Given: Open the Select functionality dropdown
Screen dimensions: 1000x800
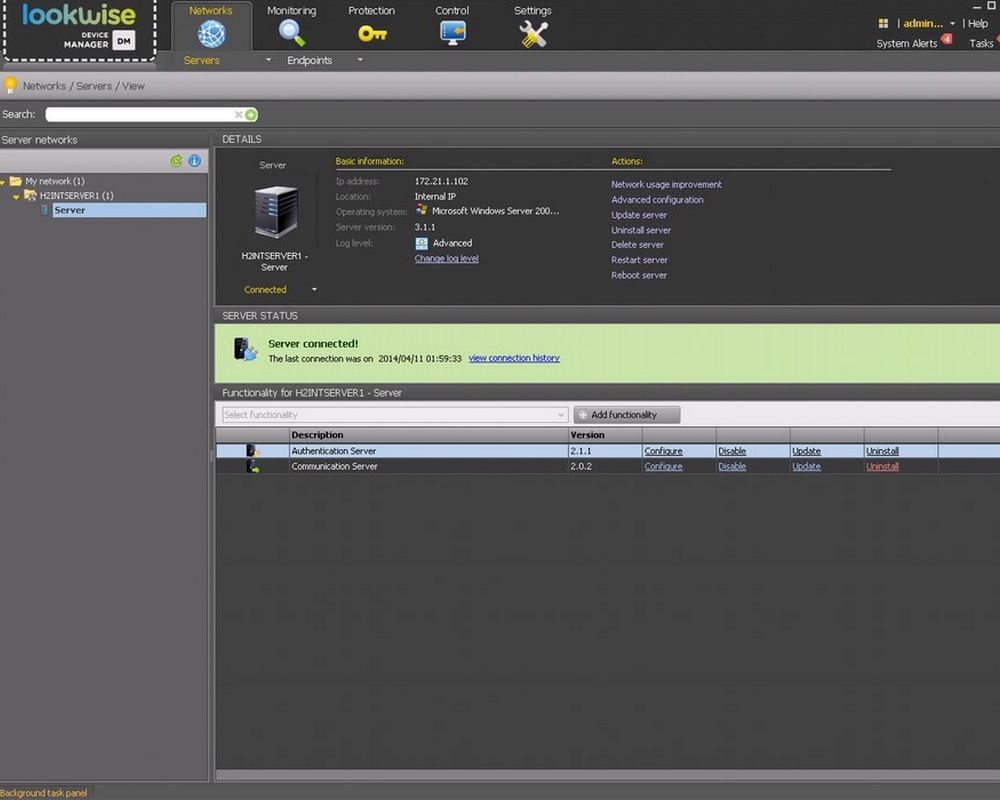Looking at the screenshot, I should (x=394, y=415).
